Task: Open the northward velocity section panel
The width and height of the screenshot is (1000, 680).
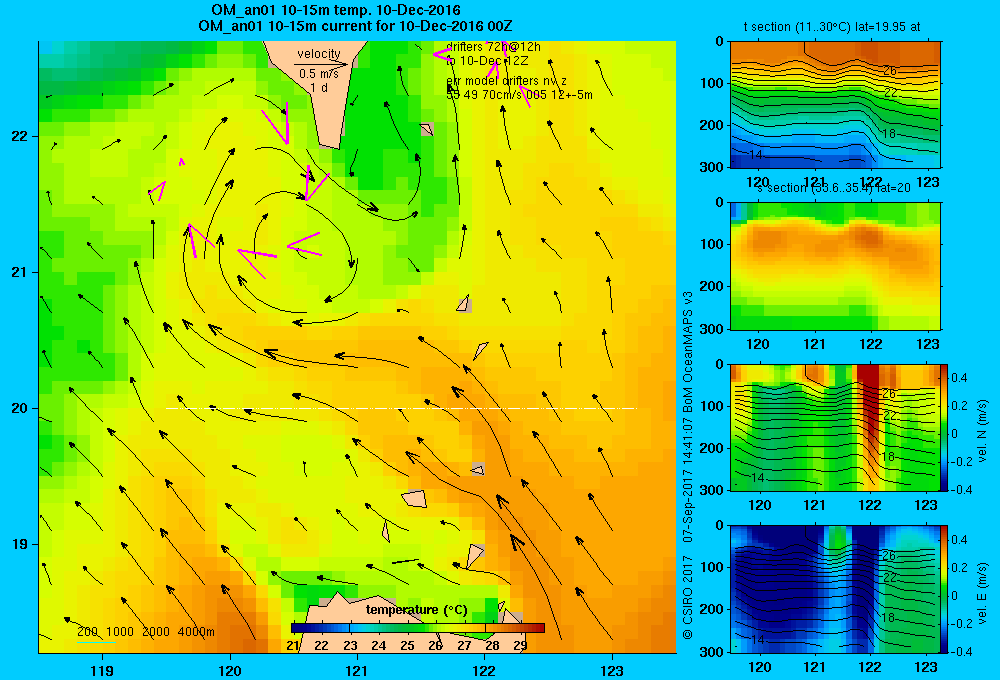Action: (835, 427)
